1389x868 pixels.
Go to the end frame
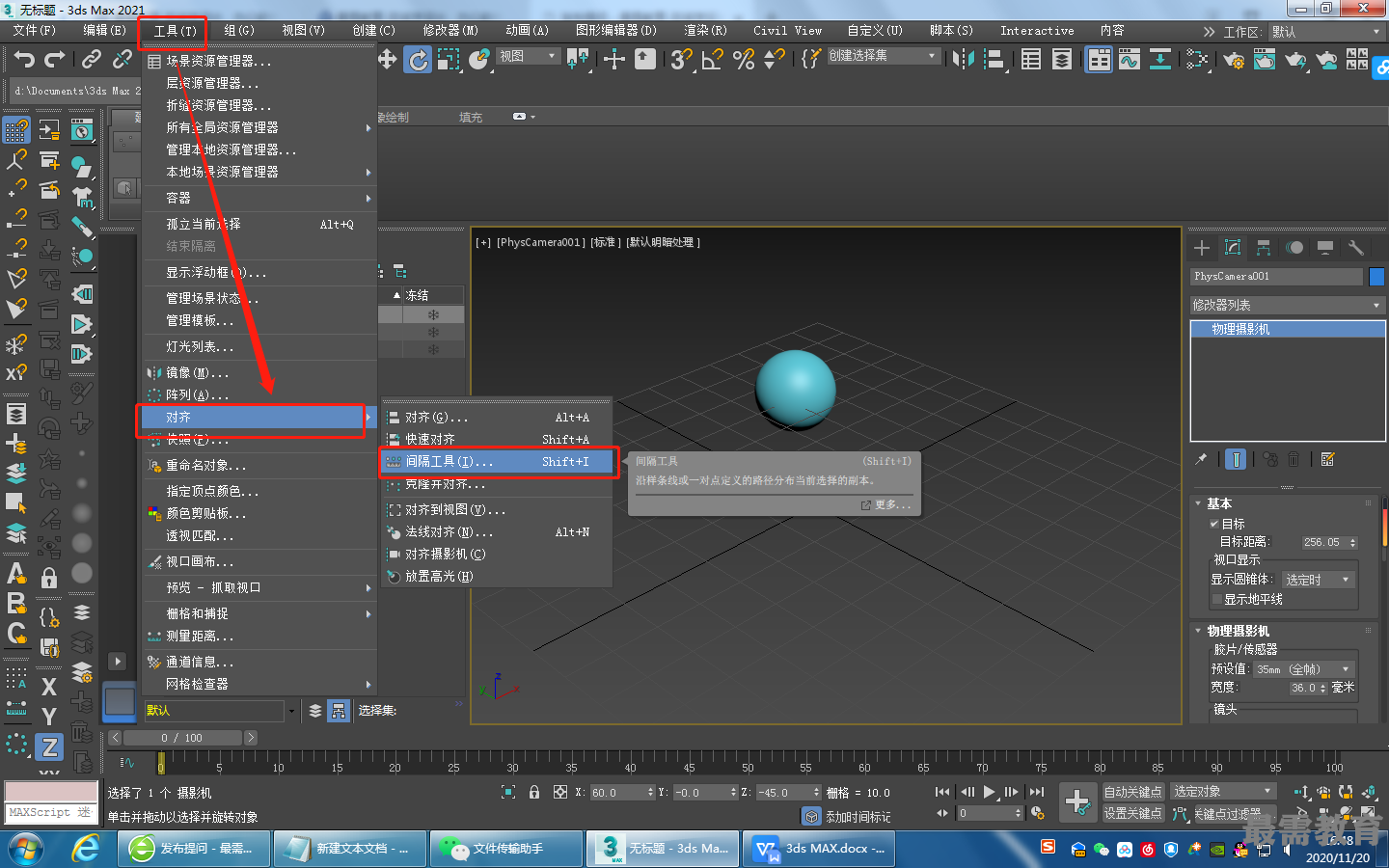coord(1037,792)
